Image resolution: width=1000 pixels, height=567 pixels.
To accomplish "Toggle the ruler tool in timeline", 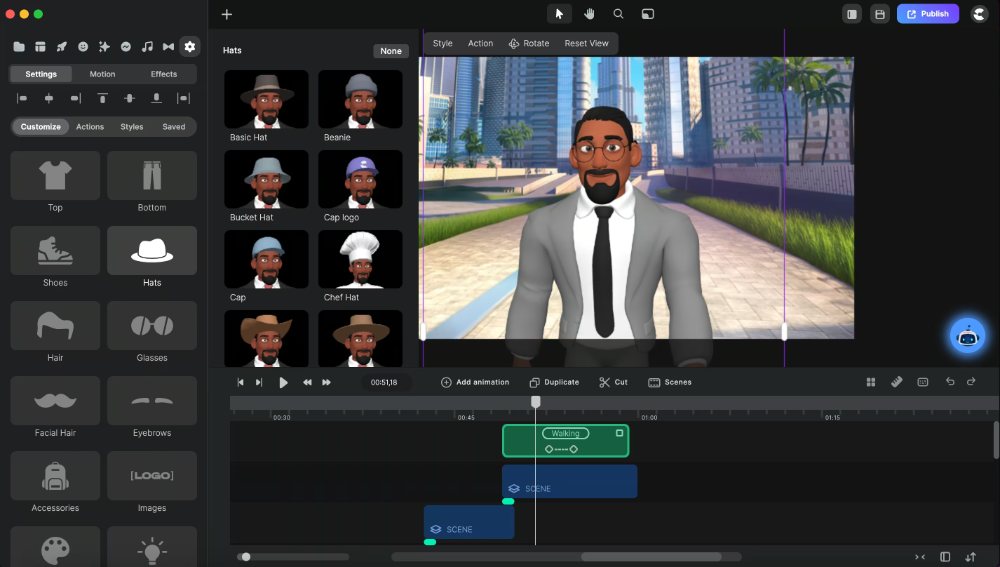I will click(x=897, y=382).
